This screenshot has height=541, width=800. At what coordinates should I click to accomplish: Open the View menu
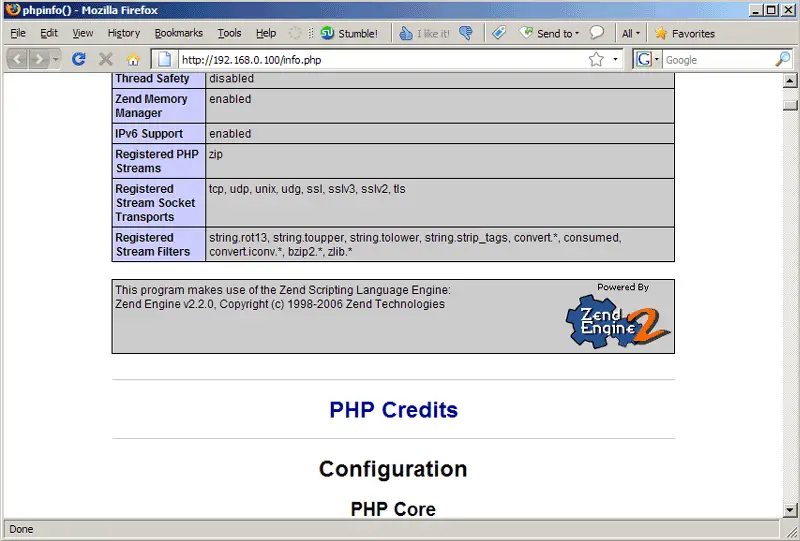[x=83, y=33]
